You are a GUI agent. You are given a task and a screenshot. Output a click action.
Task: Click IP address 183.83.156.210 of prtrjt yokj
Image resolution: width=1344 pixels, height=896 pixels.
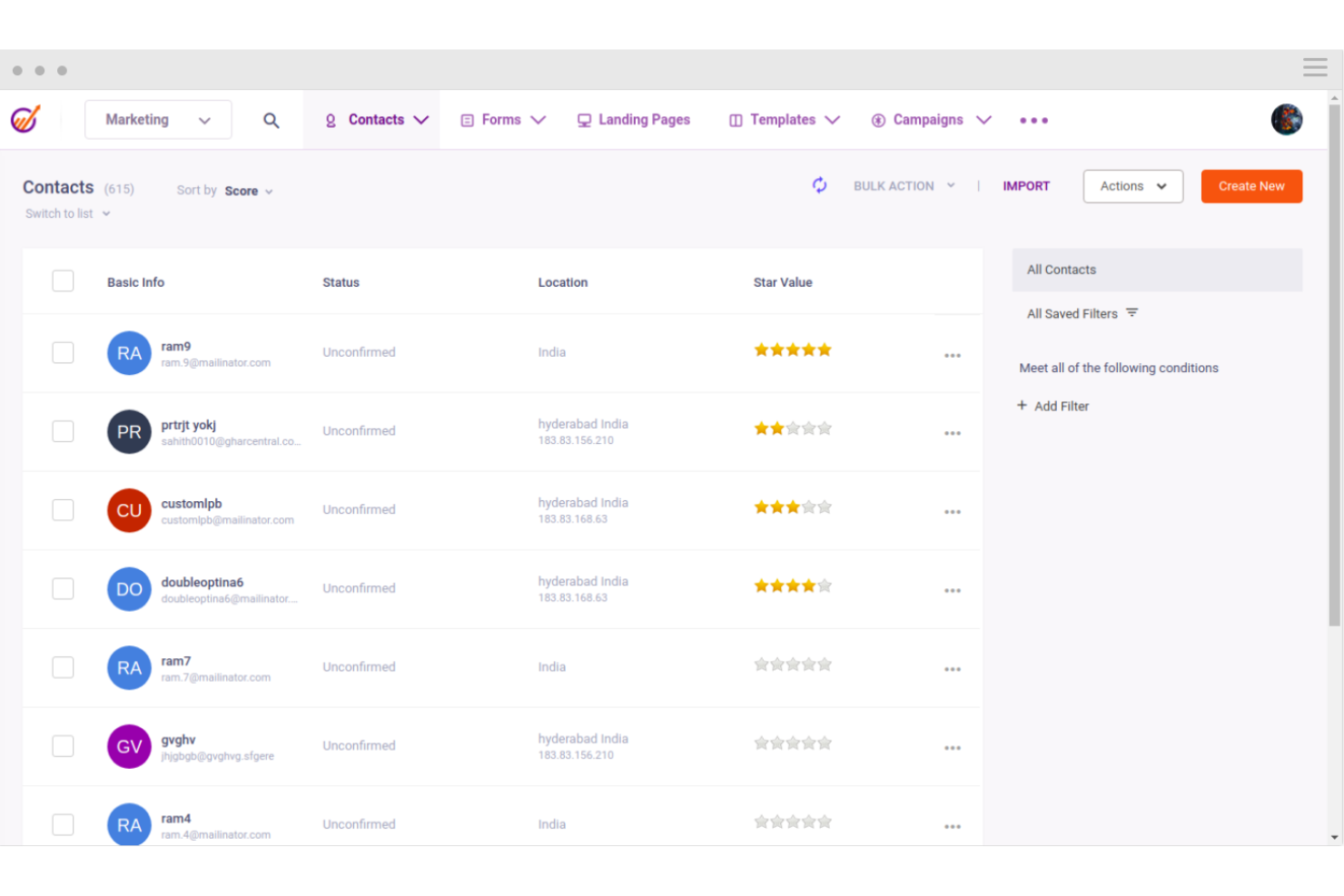click(x=576, y=440)
